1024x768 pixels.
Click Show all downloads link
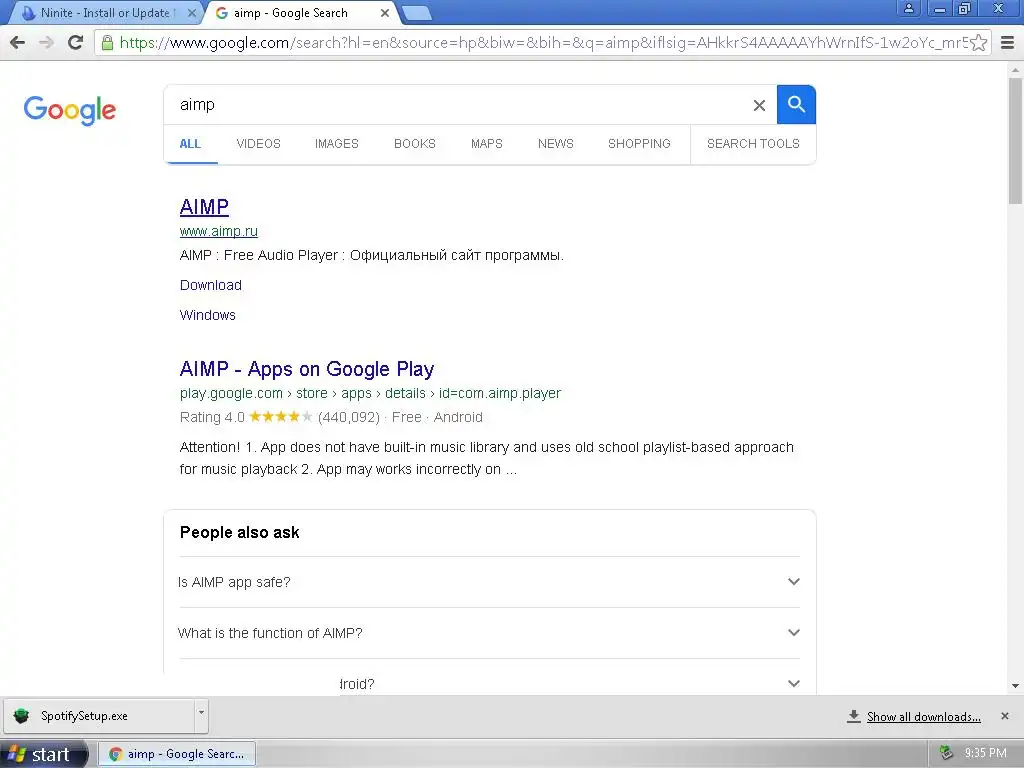pyautogui.click(x=923, y=717)
